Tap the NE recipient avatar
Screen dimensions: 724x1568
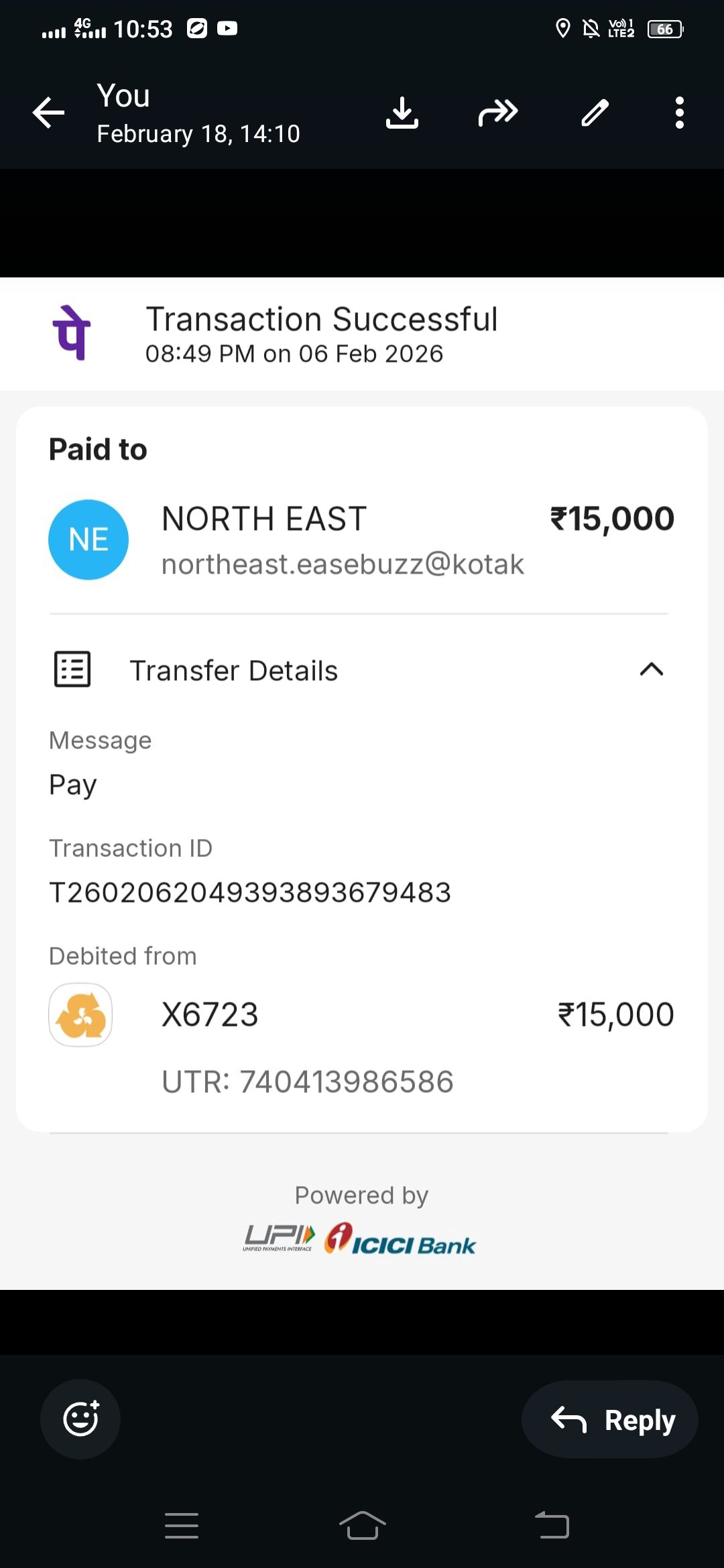tap(88, 539)
